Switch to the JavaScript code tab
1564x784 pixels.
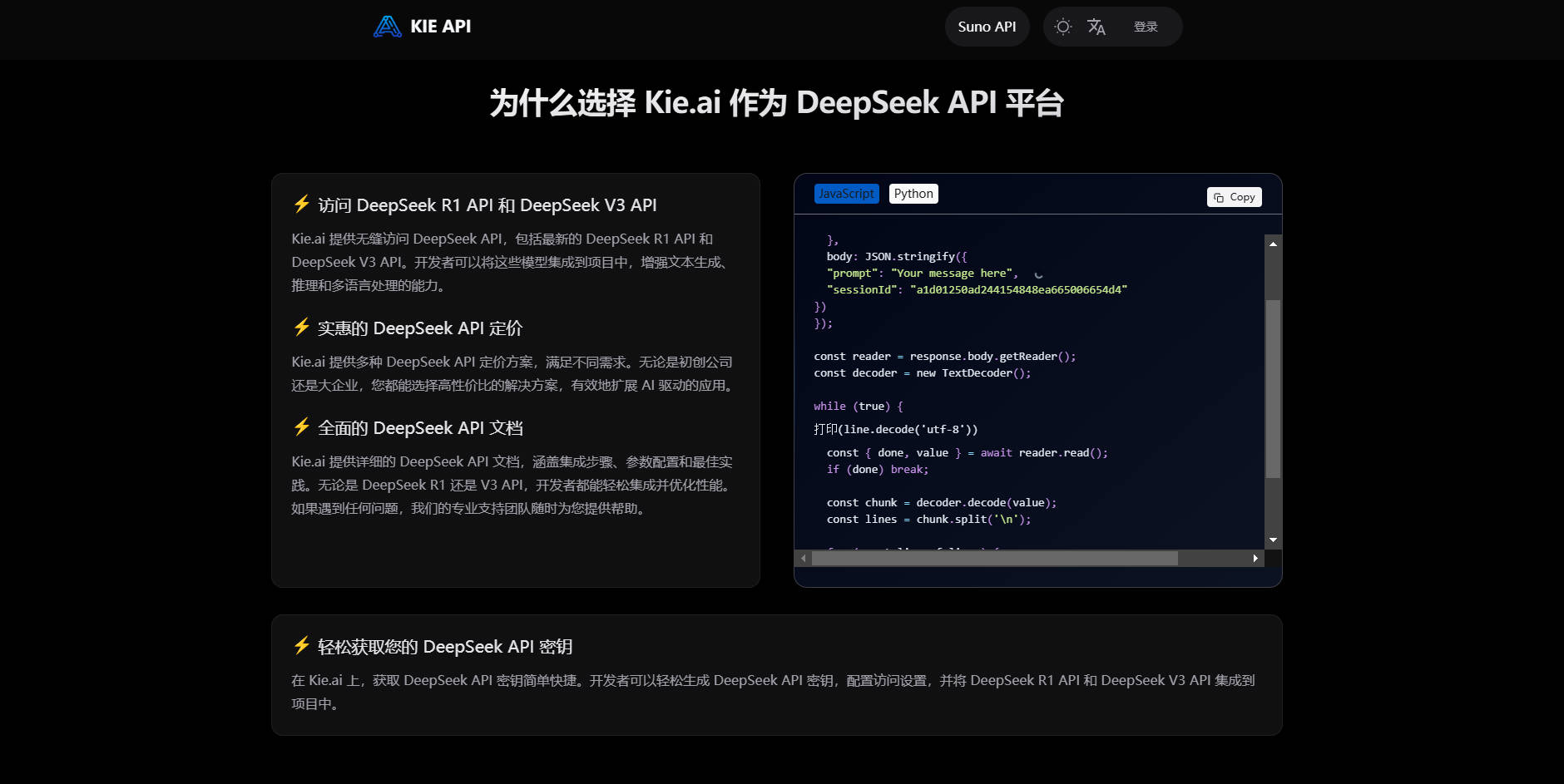pos(846,194)
